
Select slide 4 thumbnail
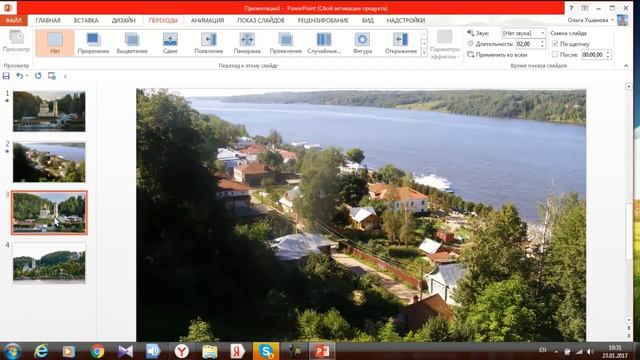click(49, 262)
